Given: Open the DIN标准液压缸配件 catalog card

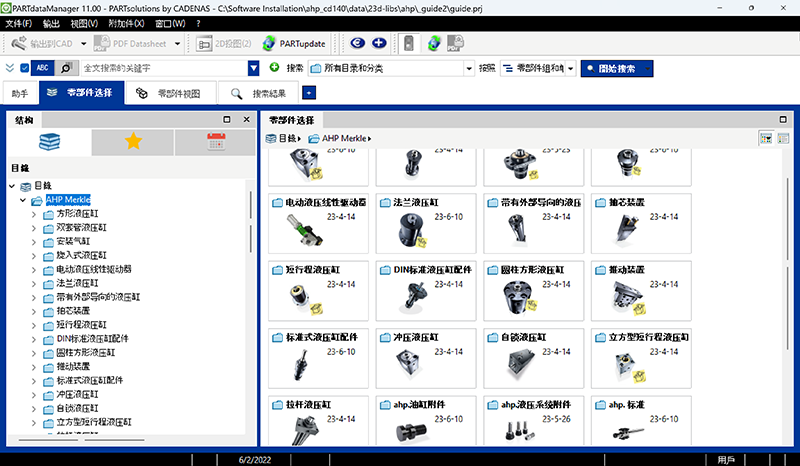Looking at the screenshot, I should 426,290.
